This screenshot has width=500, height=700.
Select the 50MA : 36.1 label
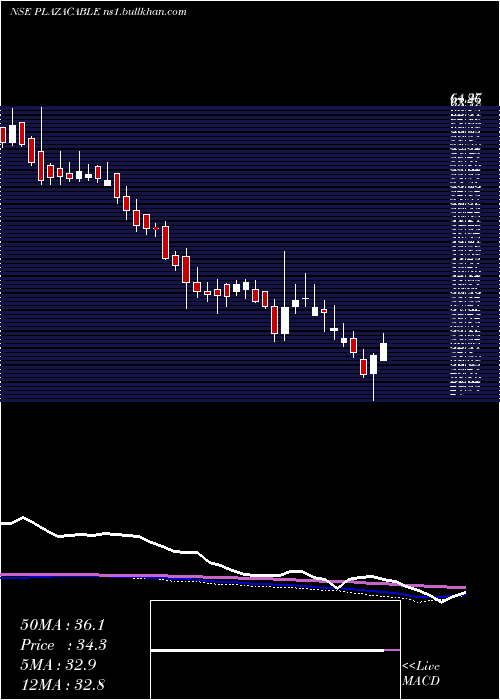point(63,625)
